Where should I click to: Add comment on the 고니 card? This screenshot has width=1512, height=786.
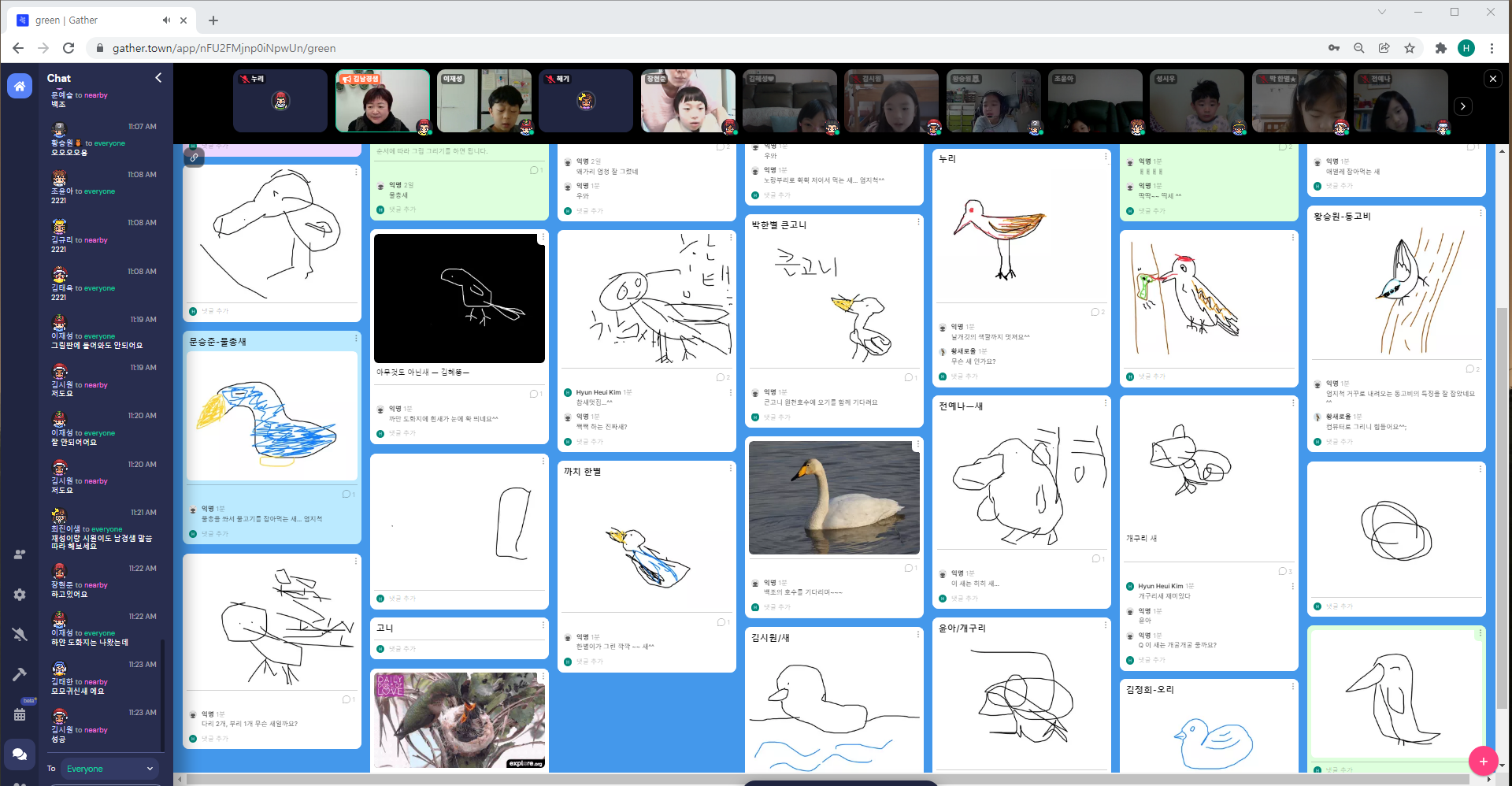[x=402, y=649]
